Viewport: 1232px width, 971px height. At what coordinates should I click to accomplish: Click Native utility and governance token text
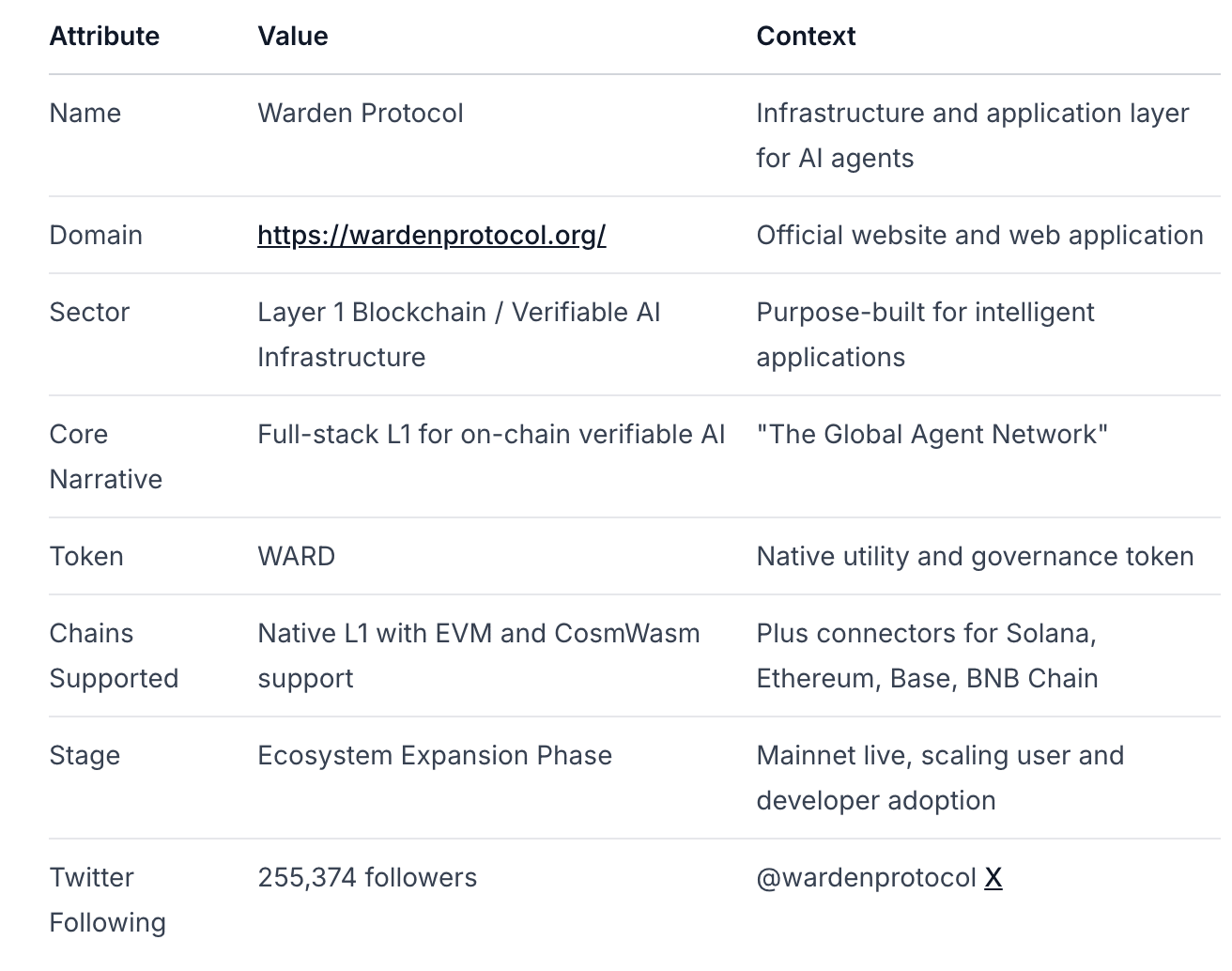(x=975, y=556)
